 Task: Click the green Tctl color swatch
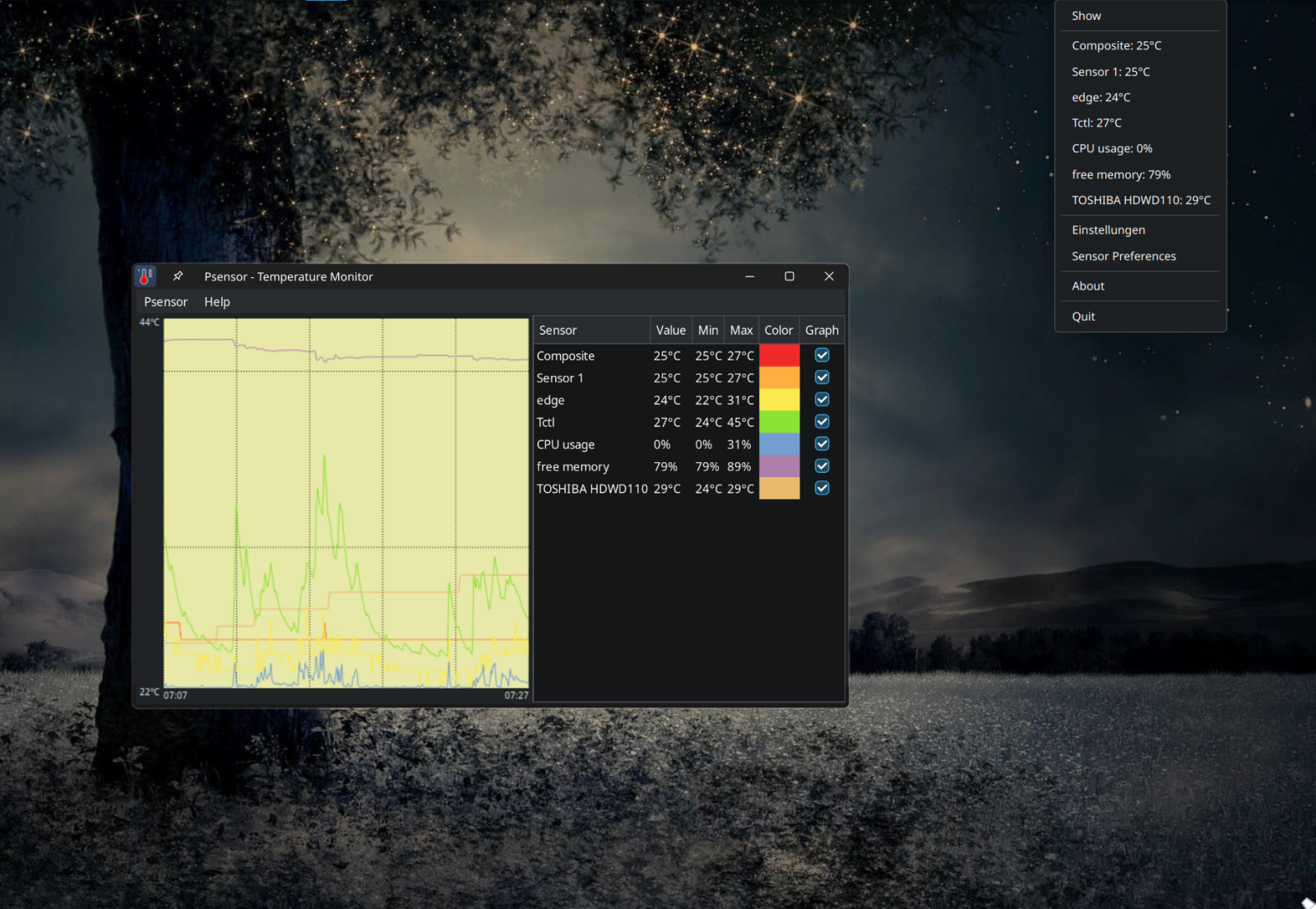(x=779, y=422)
